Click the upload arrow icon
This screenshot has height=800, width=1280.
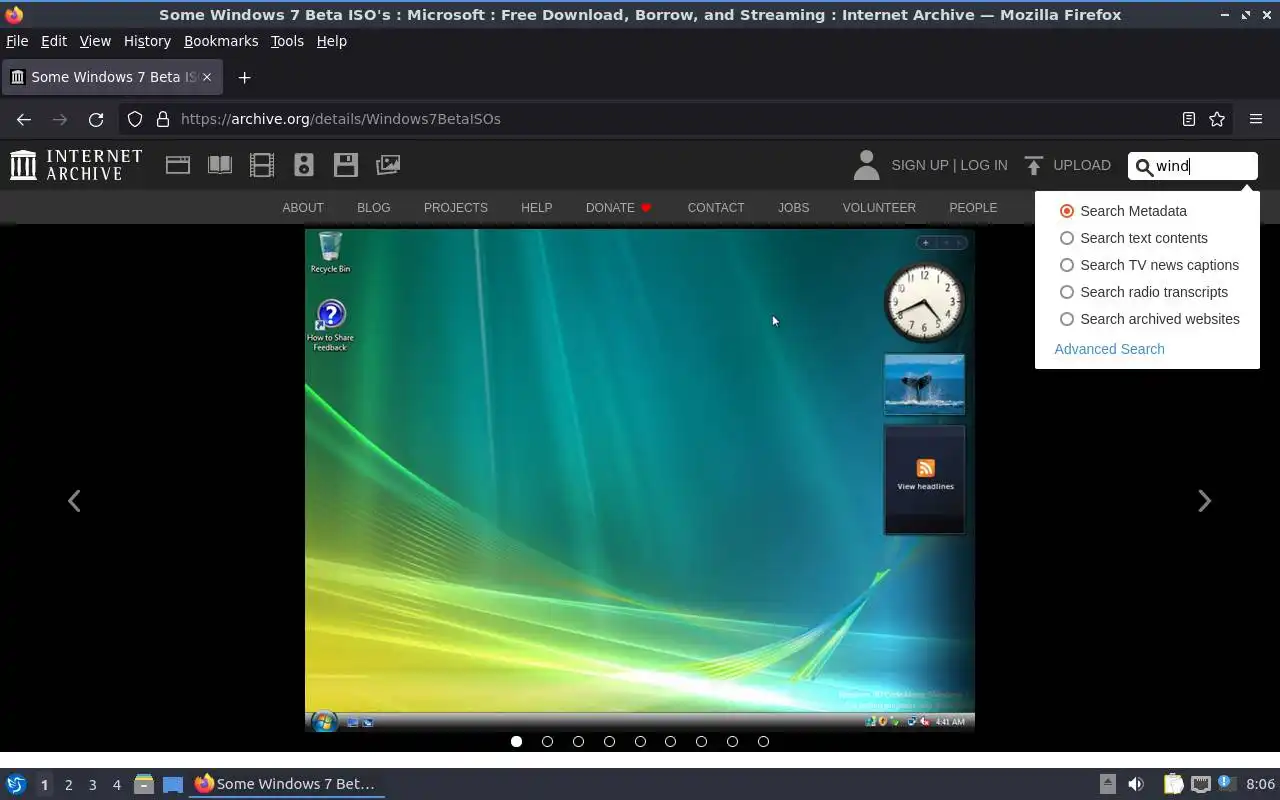click(x=1034, y=165)
